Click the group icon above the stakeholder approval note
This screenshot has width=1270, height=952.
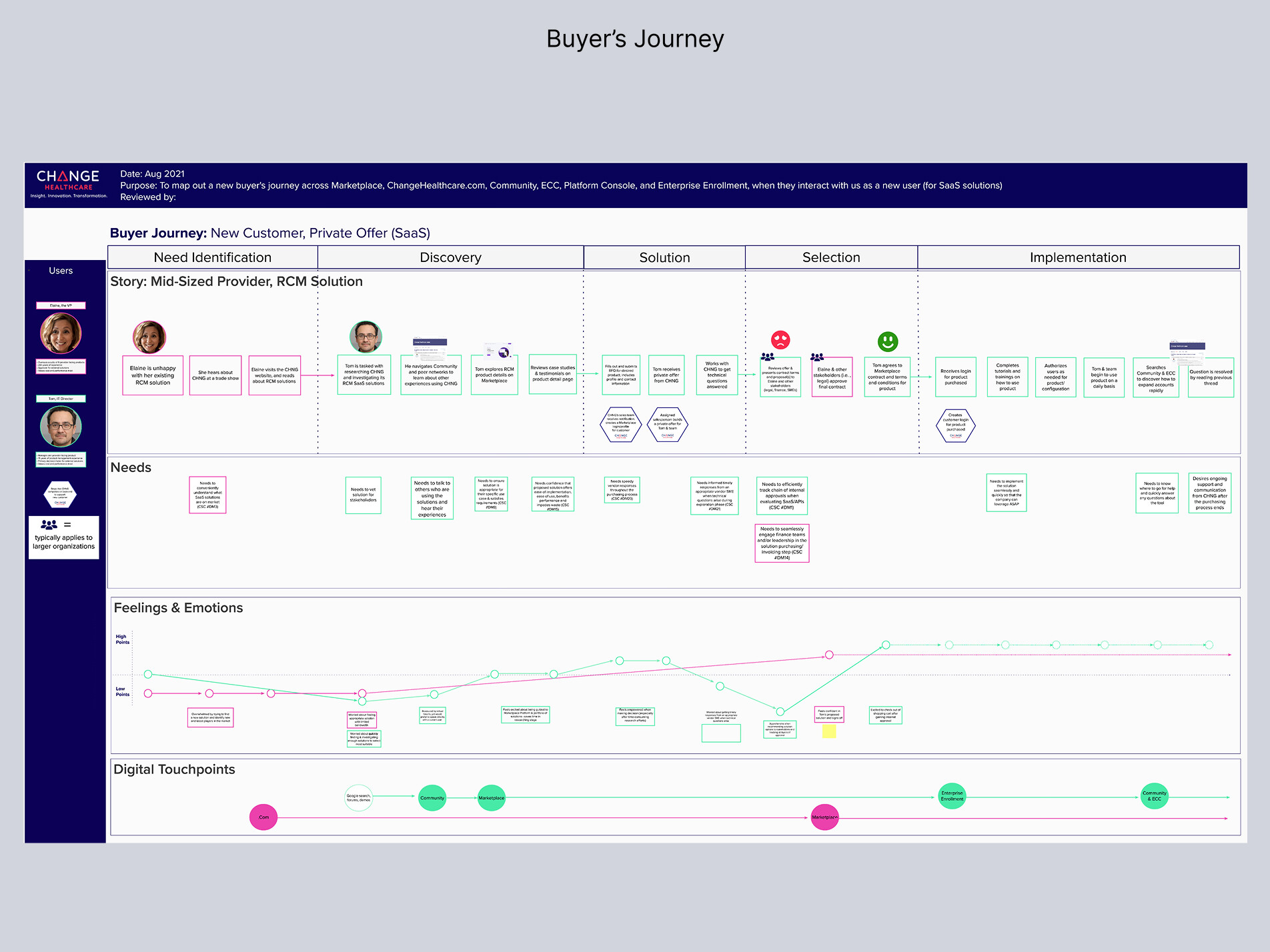click(x=816, y=355)
